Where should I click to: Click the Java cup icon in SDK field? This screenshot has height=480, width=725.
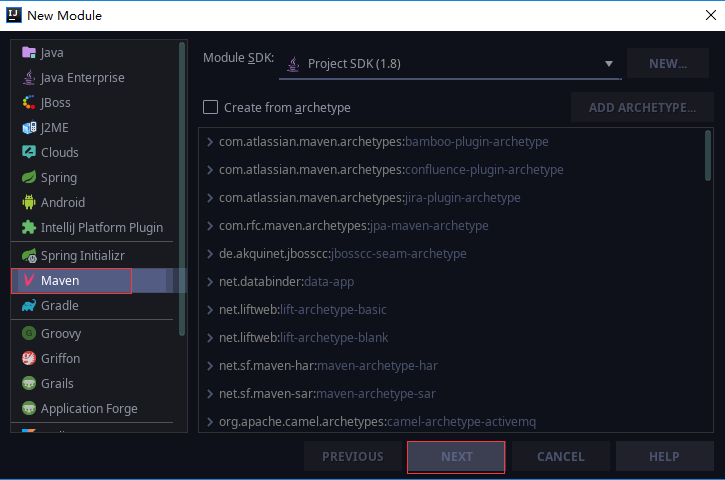pos(293,64)
